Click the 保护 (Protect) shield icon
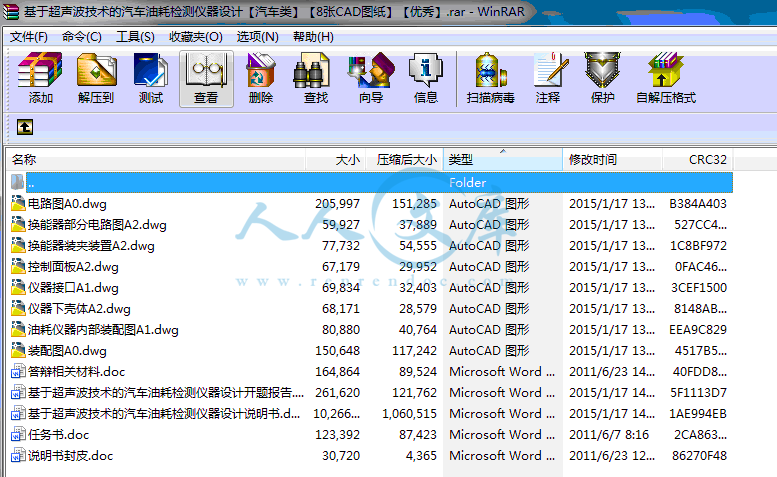This screenshot has width=777, height=477. (603, 71)
